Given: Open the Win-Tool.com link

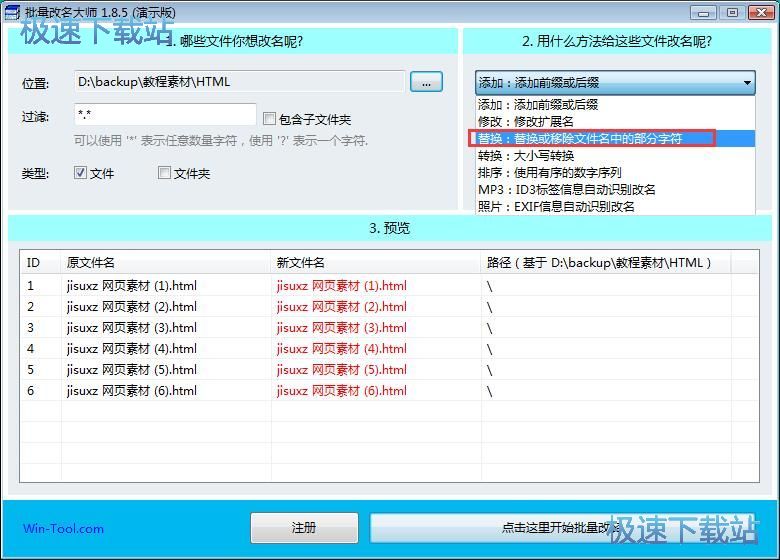Looking at the screenshot, I should [x=63, y=528].
